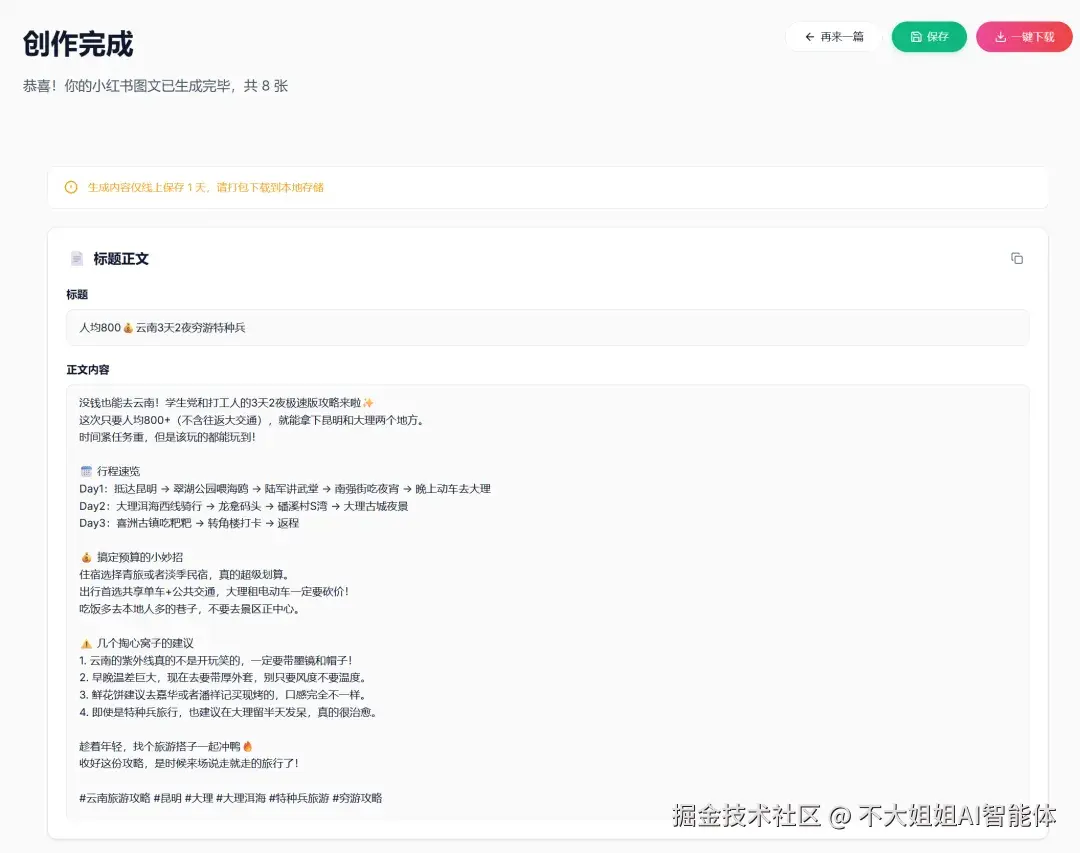Click the back arrow icon in 再来一篇
The image size is (1080, 853).
coord(809,37)
